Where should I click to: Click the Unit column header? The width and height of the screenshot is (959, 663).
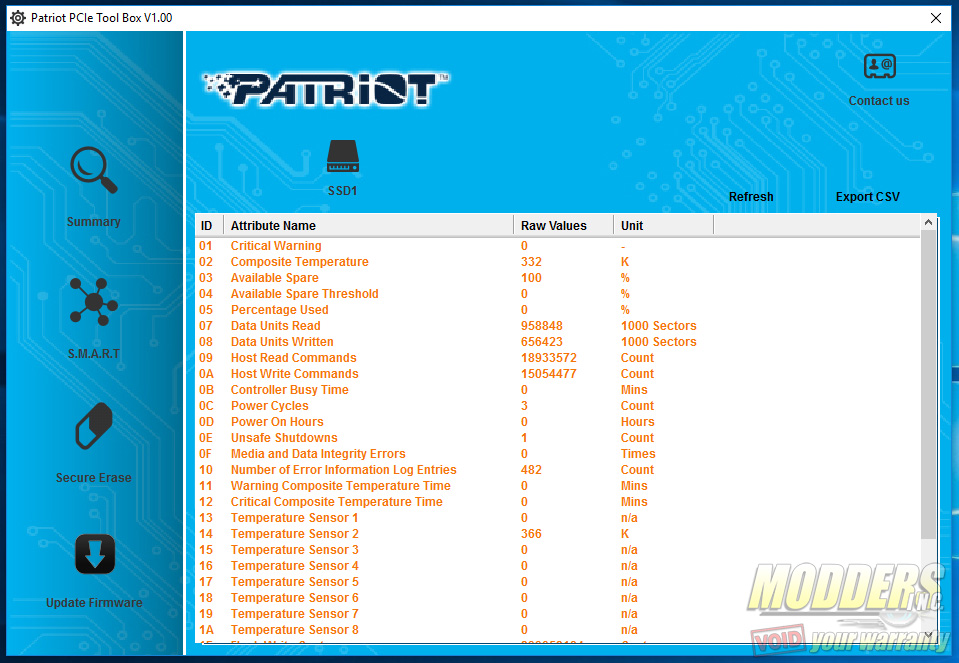[632, 226]
